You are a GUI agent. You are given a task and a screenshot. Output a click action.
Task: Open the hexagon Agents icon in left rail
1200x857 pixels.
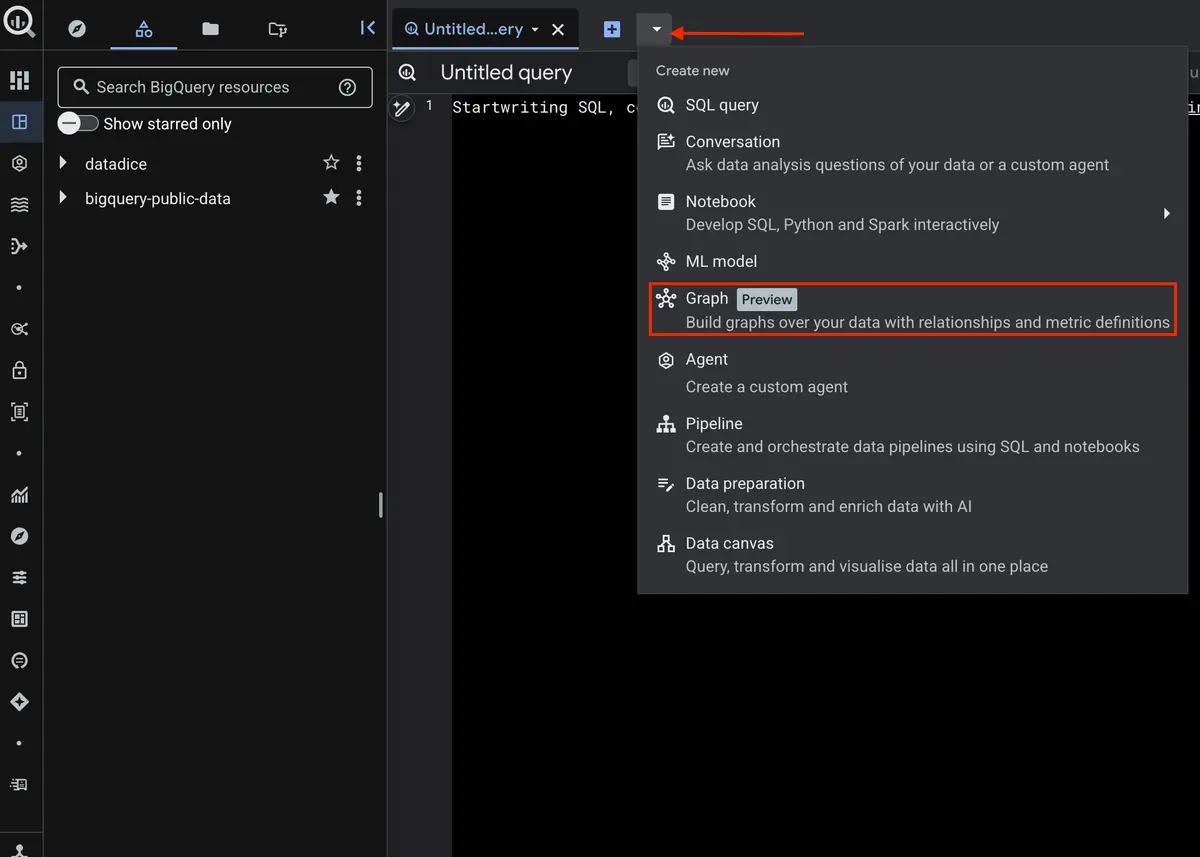[19, 163]
